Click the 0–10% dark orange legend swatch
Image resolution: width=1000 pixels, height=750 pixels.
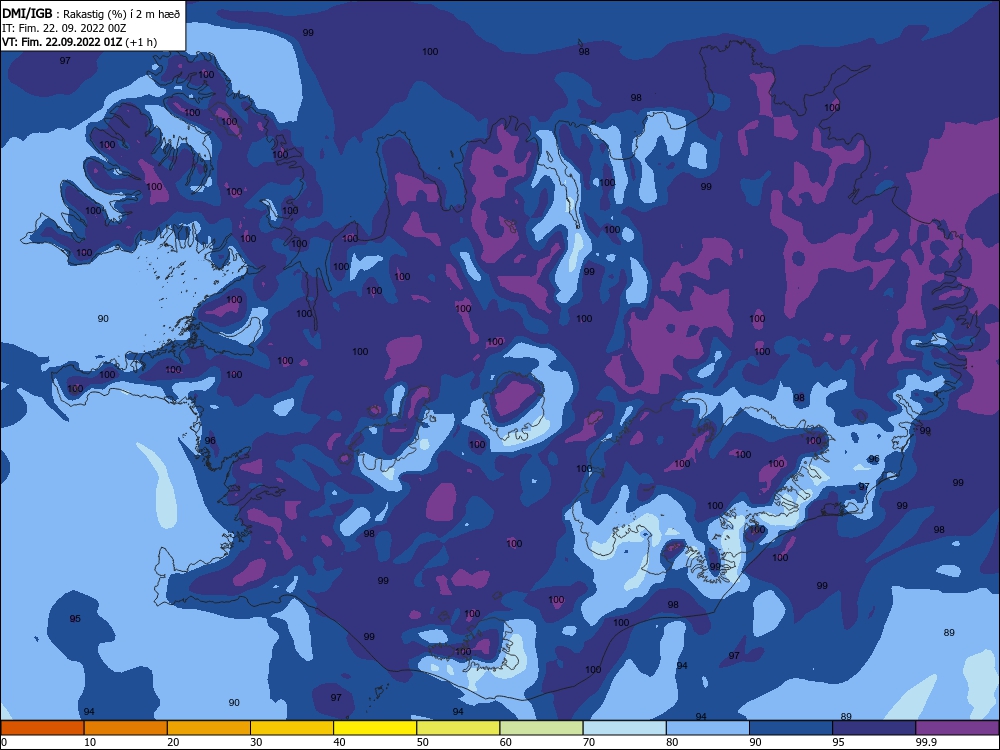pyautogui.click(x=42, y=728)
